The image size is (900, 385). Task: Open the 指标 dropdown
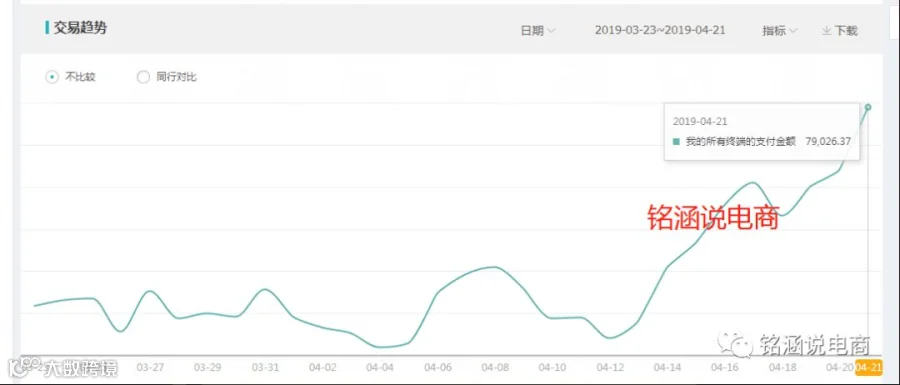point(779,31)
